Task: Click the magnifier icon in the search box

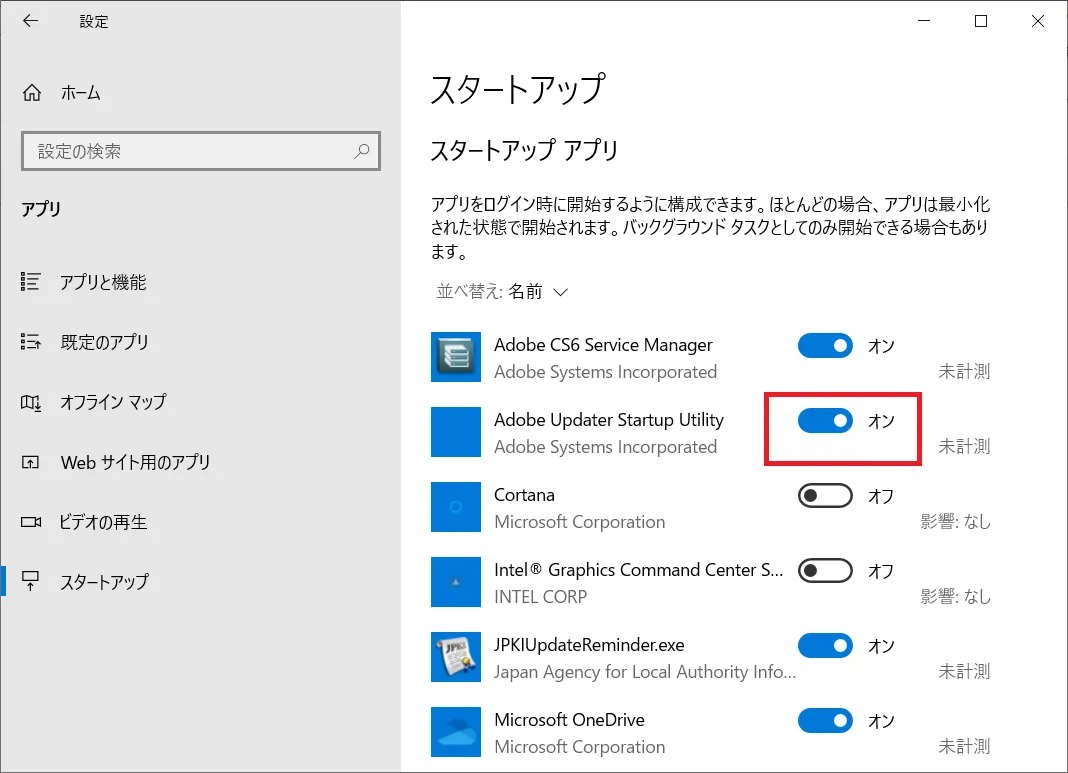Action: (362, 151)
